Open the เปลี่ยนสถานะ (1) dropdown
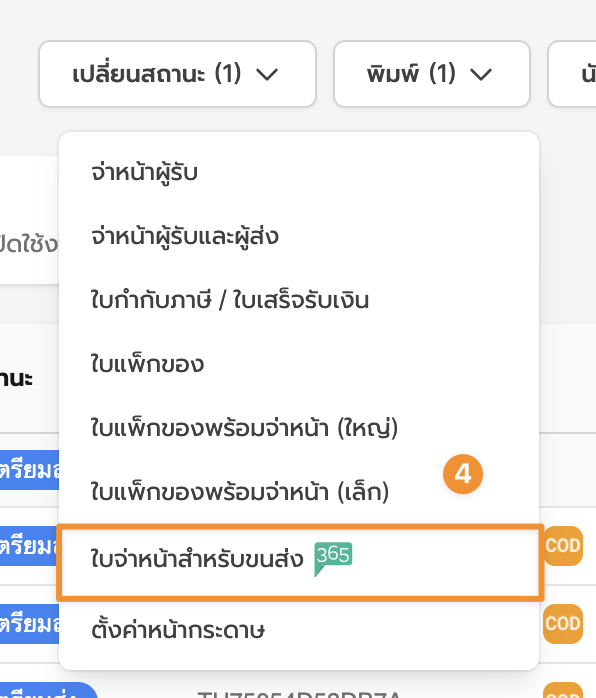Image resolution: width=596 pixels, height=698 pixels. coord(177,74)
